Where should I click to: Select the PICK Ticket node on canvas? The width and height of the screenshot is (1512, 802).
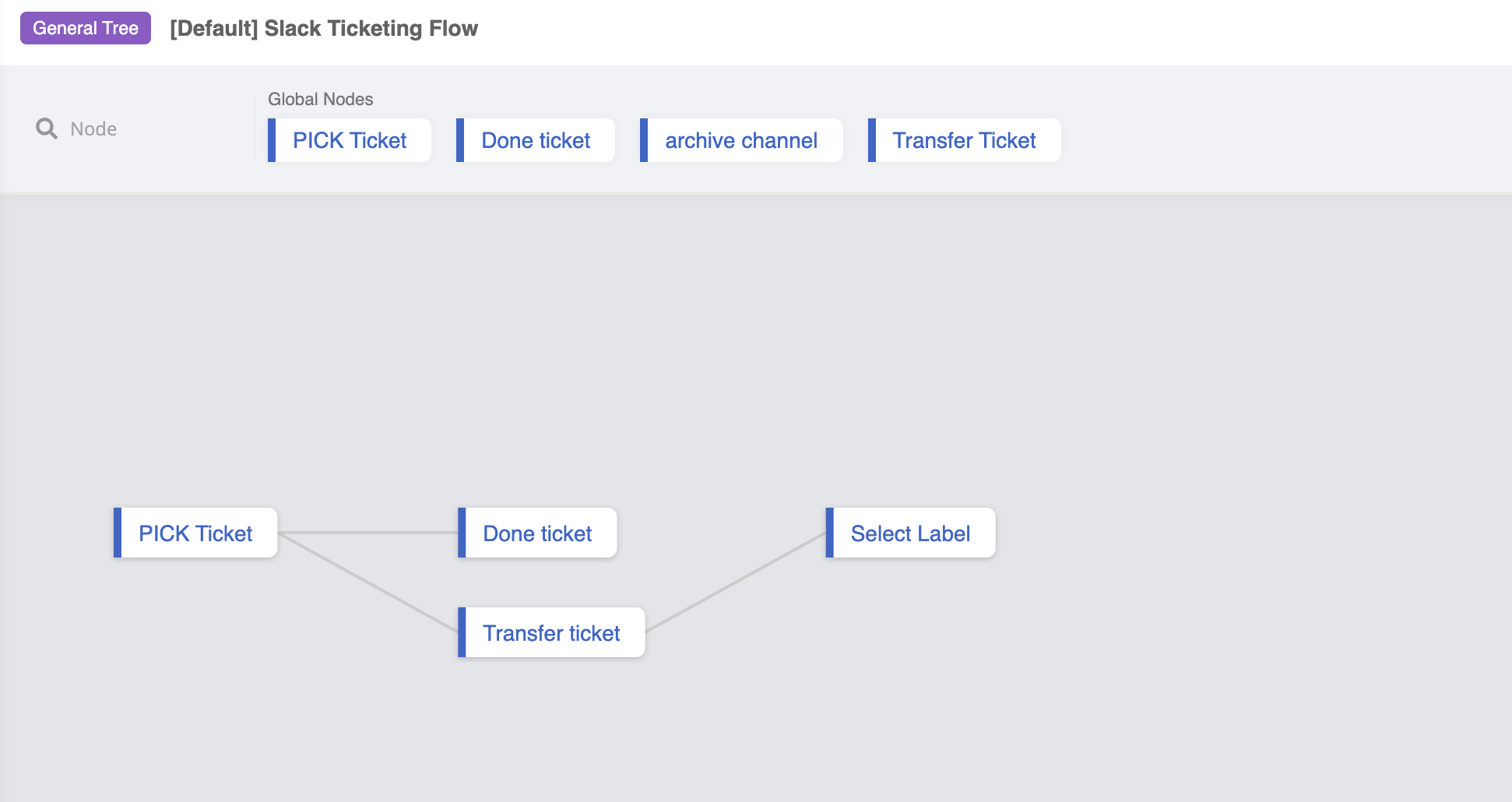pyautogui.click(x=196, y=533)
